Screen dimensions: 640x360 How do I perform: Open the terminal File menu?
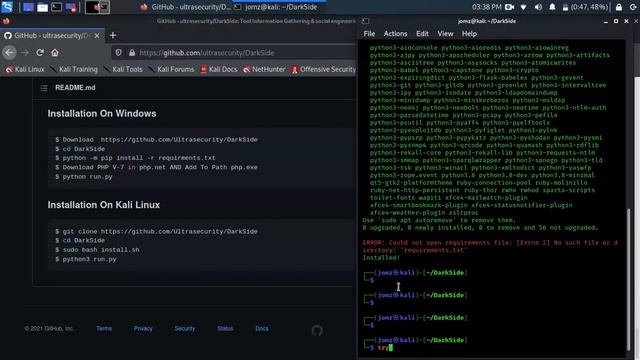click(369, 34)
